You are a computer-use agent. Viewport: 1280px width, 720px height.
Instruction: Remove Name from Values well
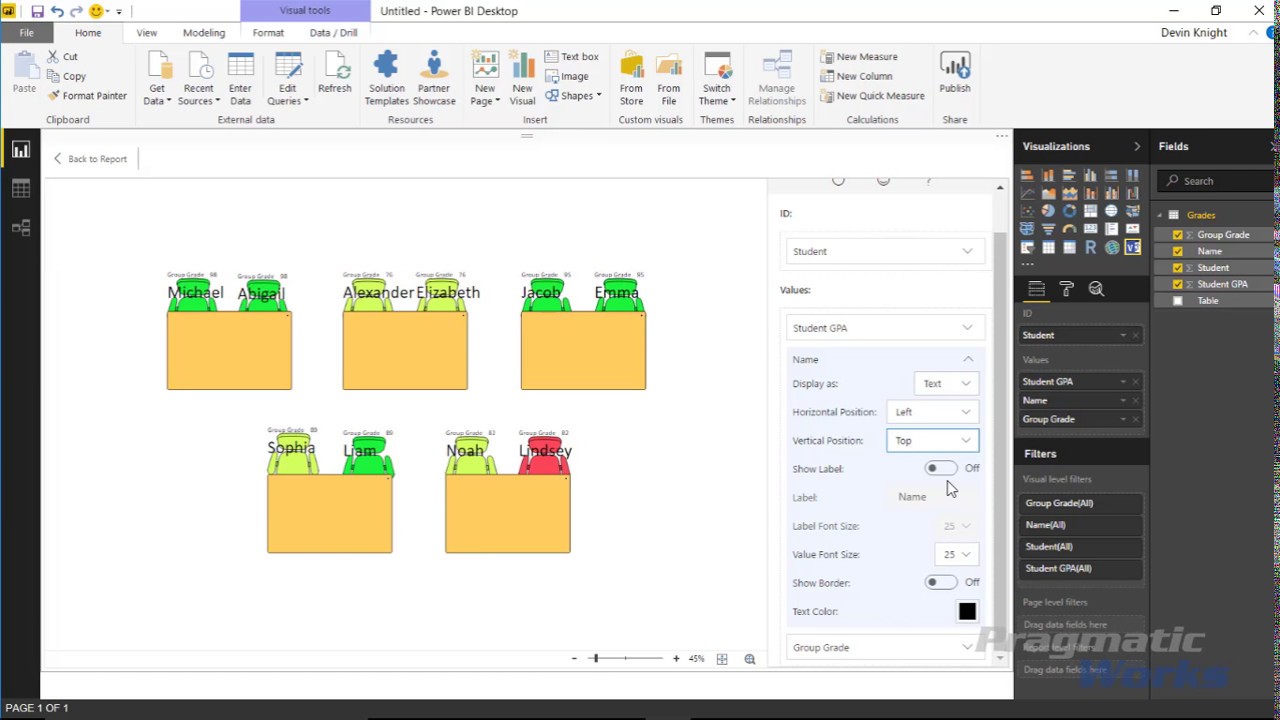click(1135, 400)
